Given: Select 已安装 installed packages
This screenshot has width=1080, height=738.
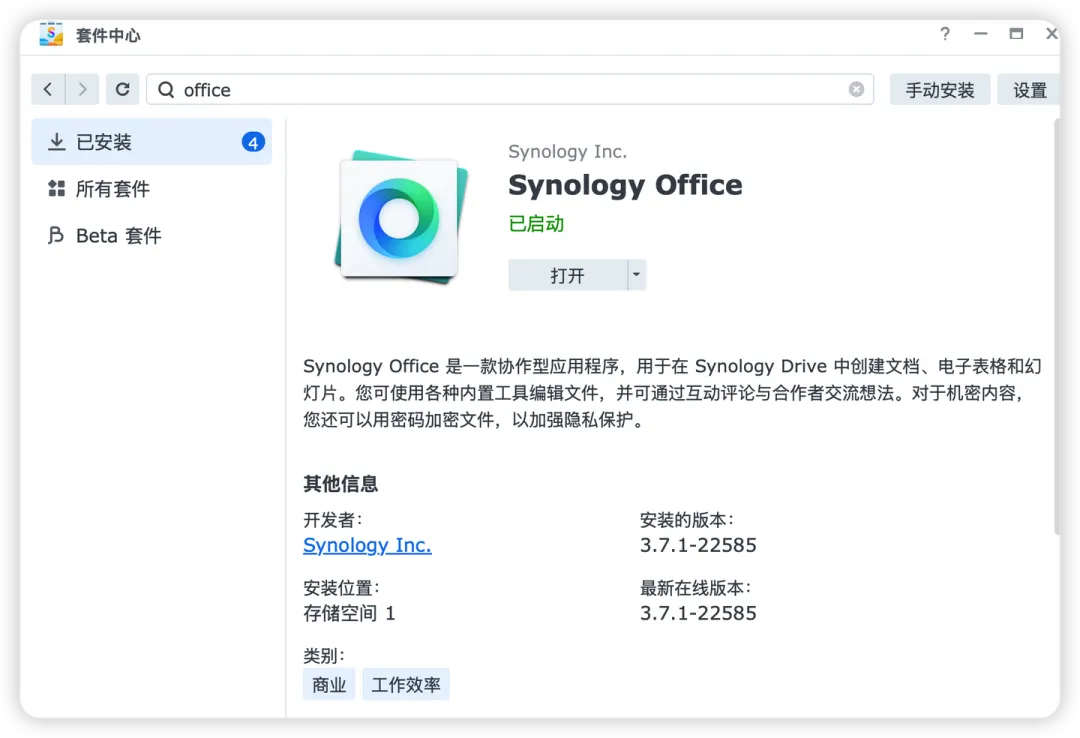Looking at the screenshot, I should click(x=152, y=142).
